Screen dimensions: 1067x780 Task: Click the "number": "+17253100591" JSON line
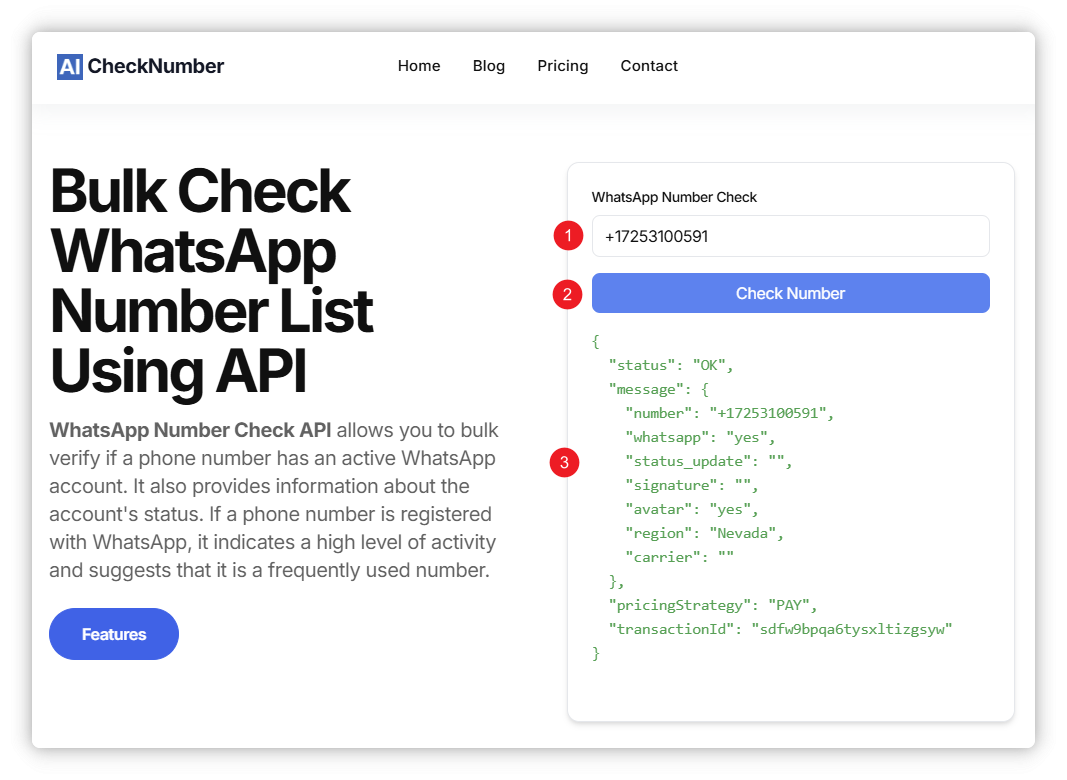click(x=729, y=413)
